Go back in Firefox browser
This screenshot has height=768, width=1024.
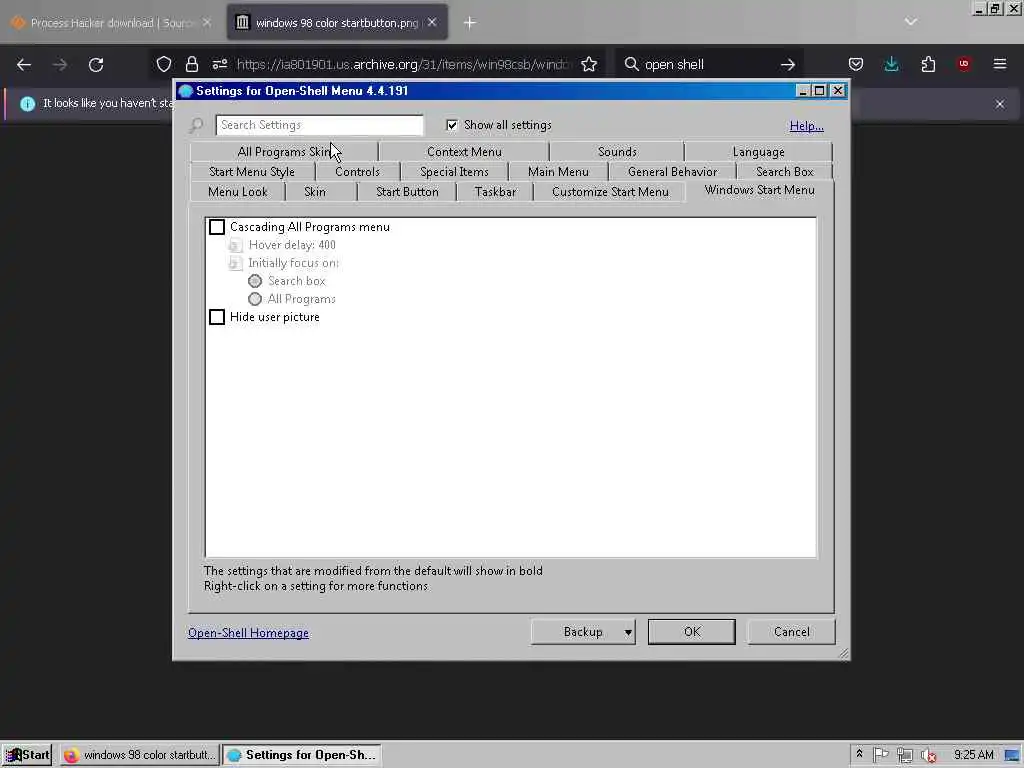(x=24, y=65)
